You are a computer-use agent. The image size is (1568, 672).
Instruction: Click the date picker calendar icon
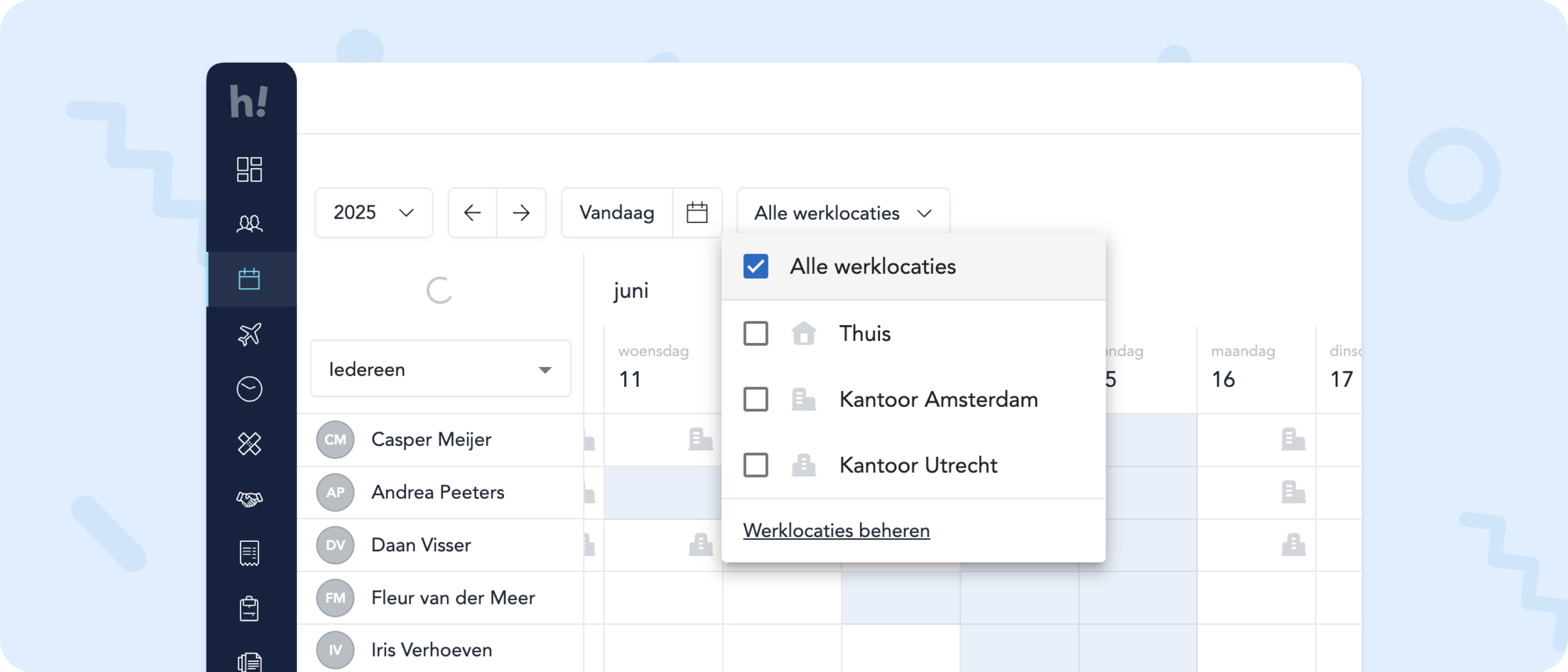pos(697,213)
